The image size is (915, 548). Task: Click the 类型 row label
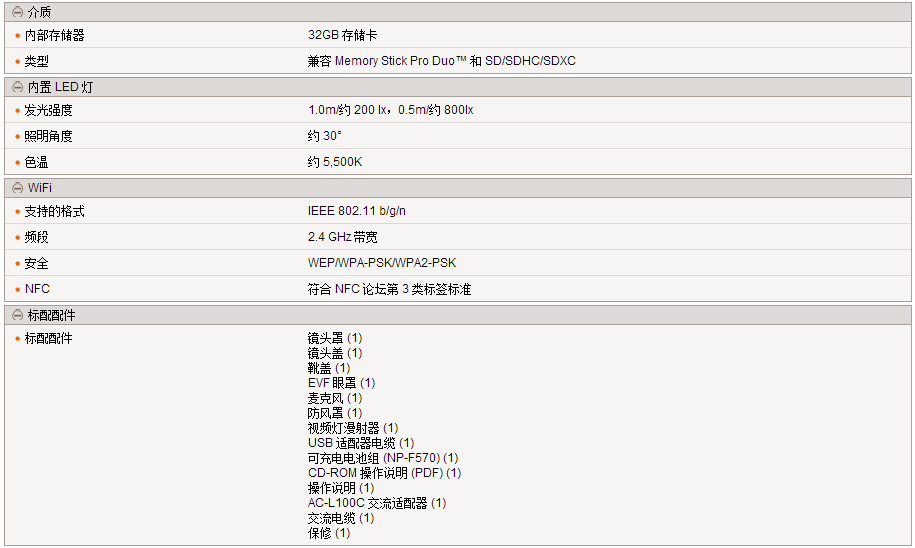(36, 61)
